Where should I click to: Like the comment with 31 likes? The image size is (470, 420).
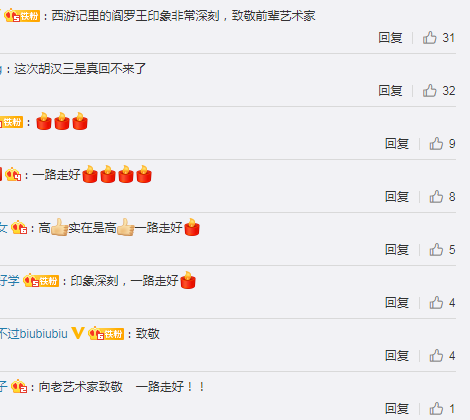[x=430, y=38]
